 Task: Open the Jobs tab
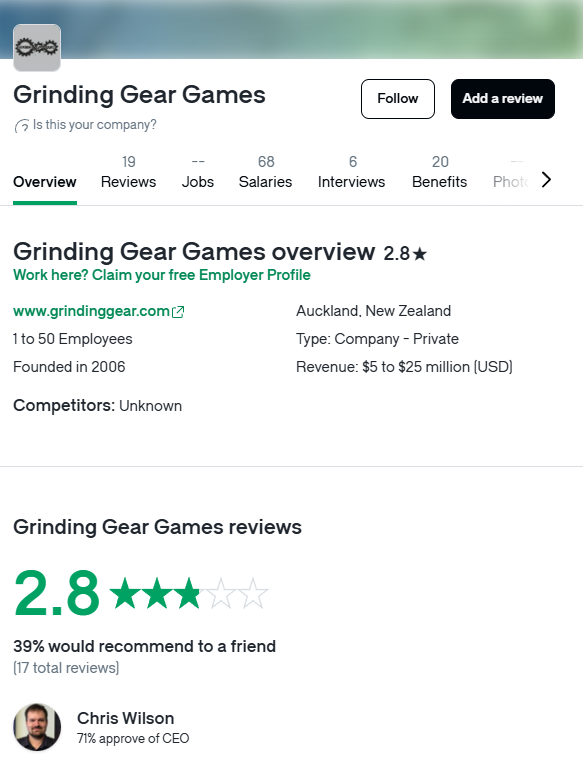pyautogui.click(x=197, y=172)
